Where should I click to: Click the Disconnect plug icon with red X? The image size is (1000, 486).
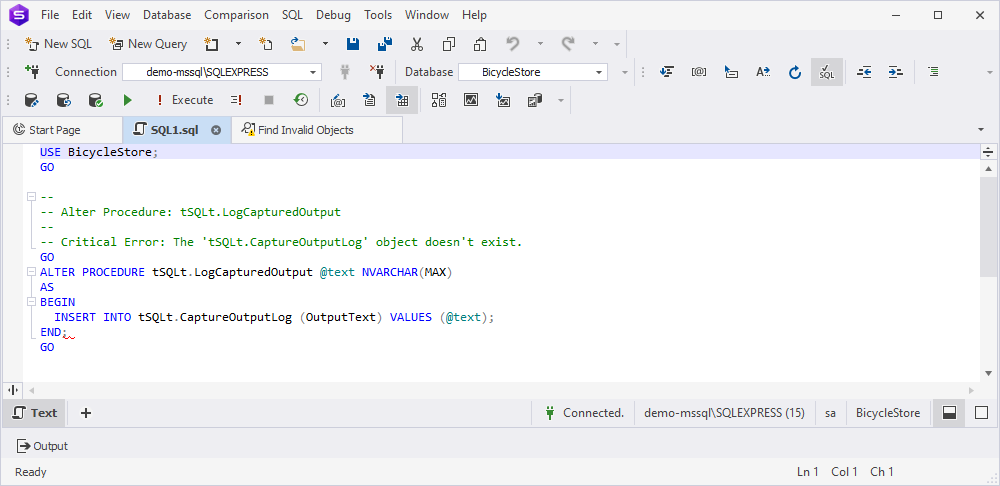[x=377, y=72]
